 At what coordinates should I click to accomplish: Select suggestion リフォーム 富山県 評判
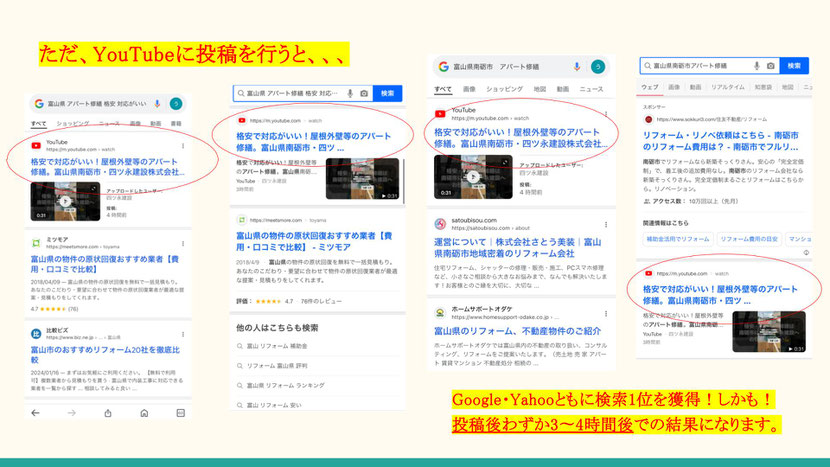tap(277, 365)
